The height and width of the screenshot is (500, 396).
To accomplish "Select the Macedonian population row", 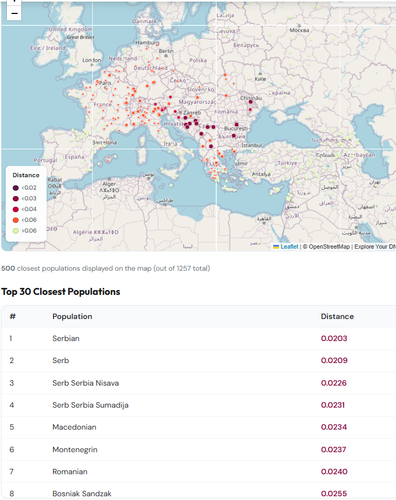I will coord(199,427).
